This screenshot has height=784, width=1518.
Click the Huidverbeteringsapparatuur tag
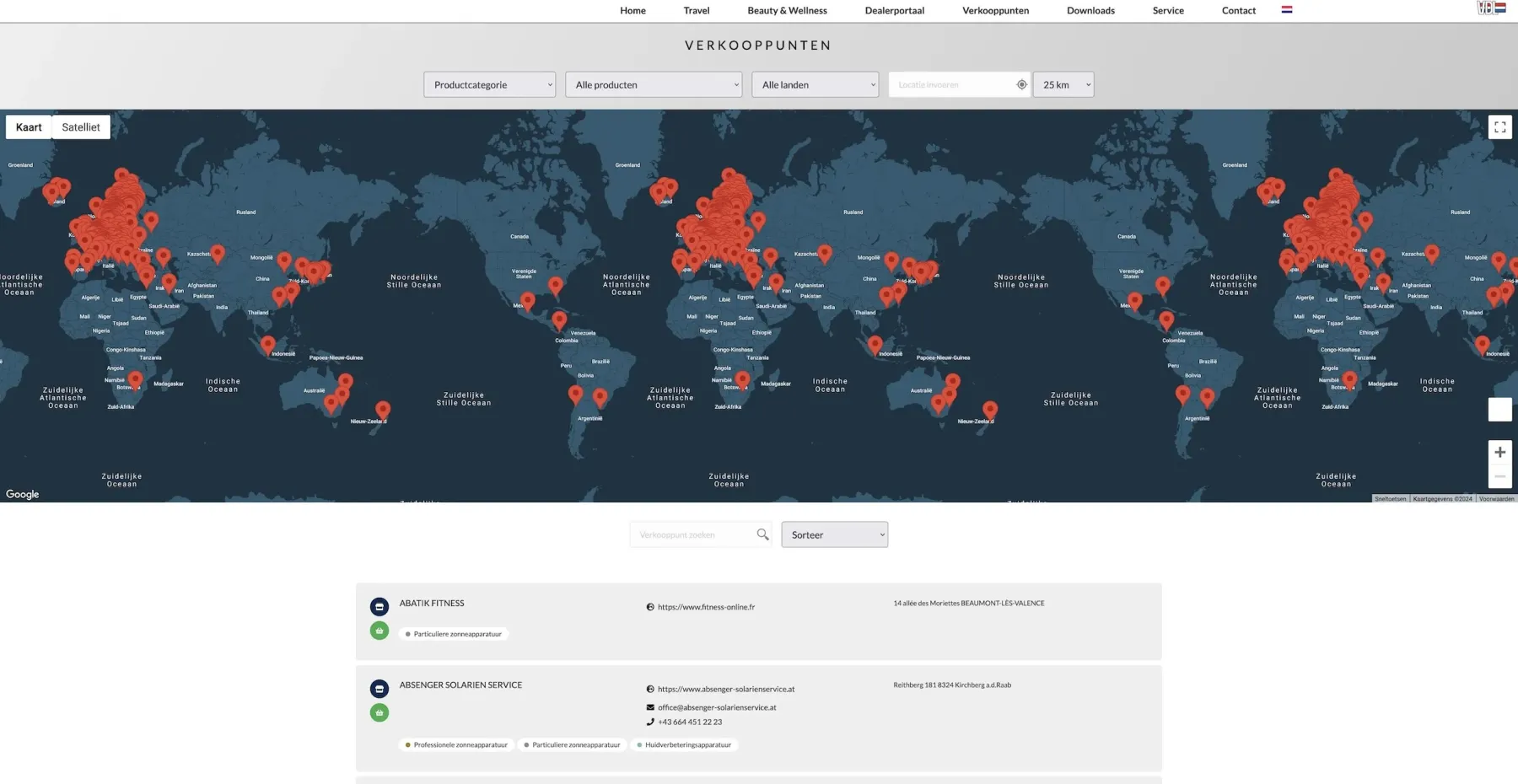click(684, 745)
